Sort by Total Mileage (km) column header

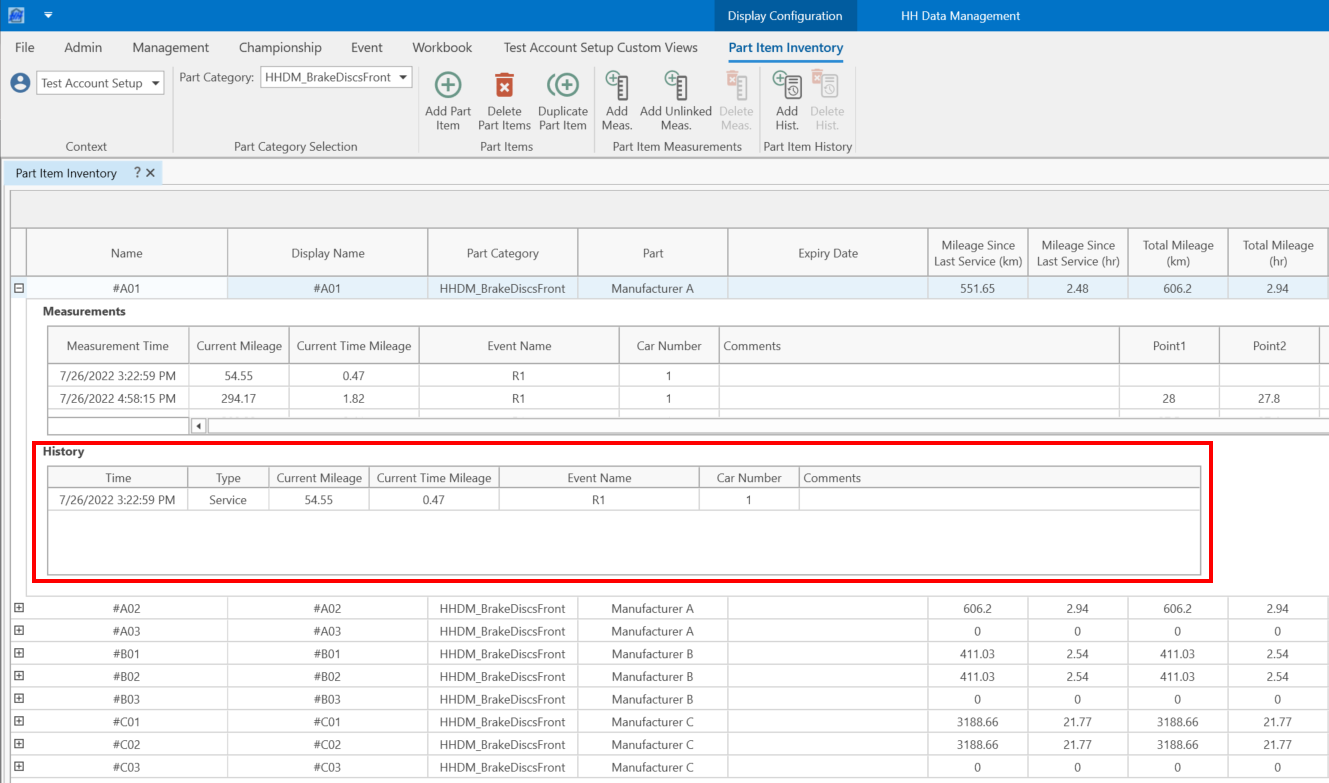click(1177, 253)
